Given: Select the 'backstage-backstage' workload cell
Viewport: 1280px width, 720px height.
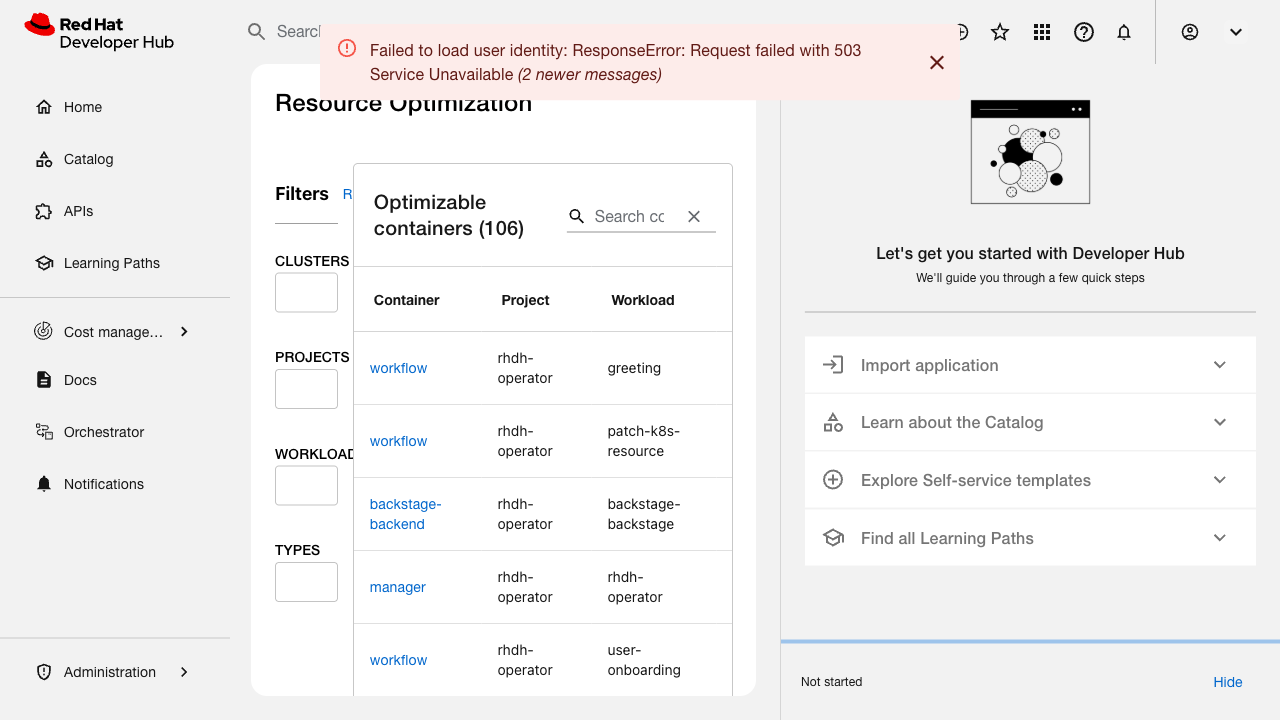Looking at the screenshot, I should coord(643,514).
